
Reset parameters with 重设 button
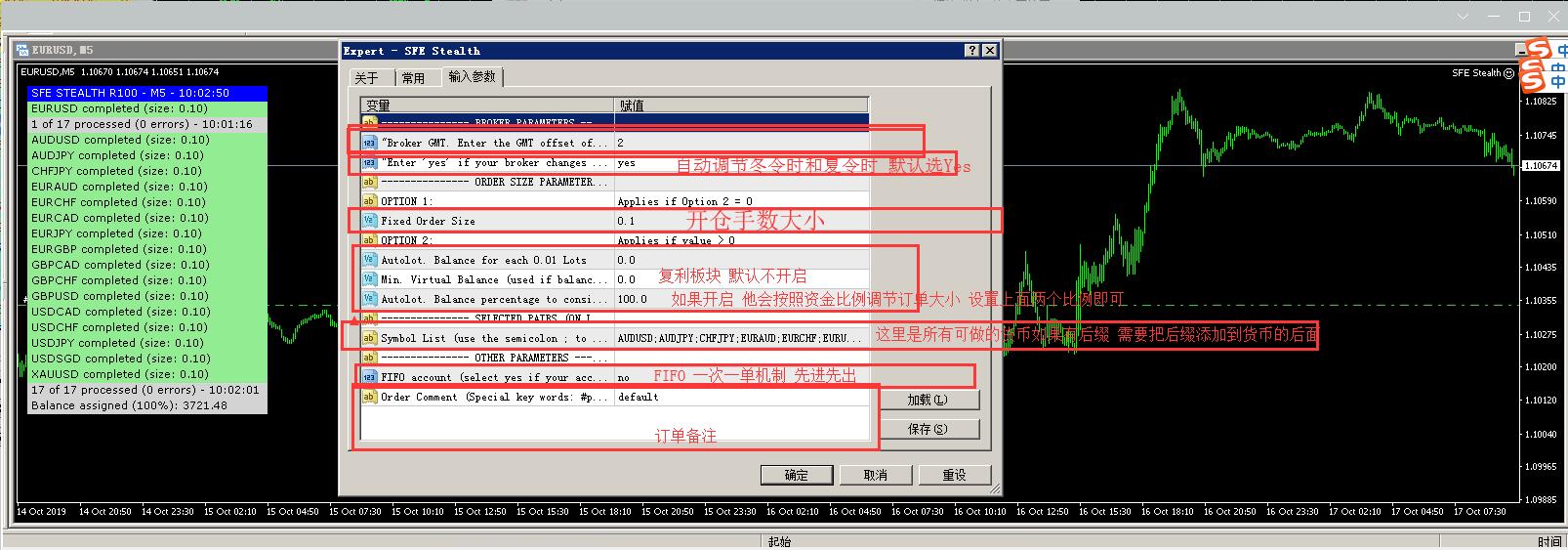954,475
